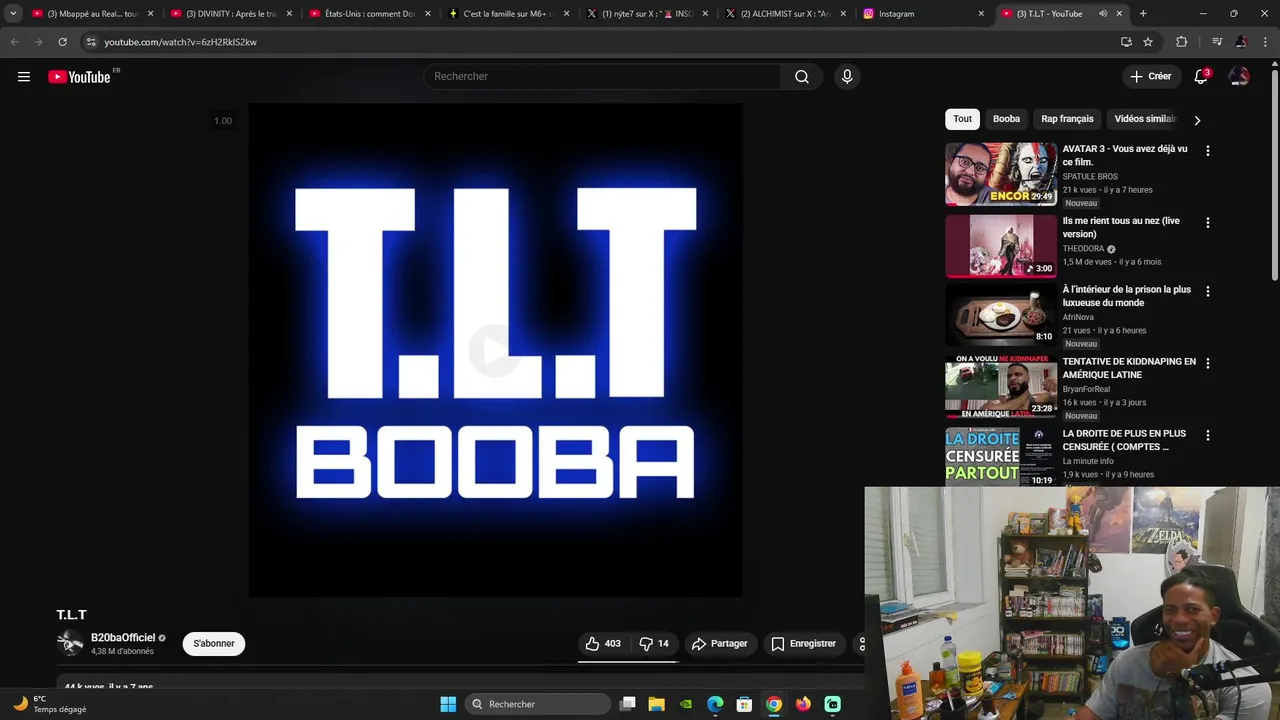Open the AVATAR 3 video thumbnail
The height and width of the screenshot is (720, 1280).
point(1001,174)
